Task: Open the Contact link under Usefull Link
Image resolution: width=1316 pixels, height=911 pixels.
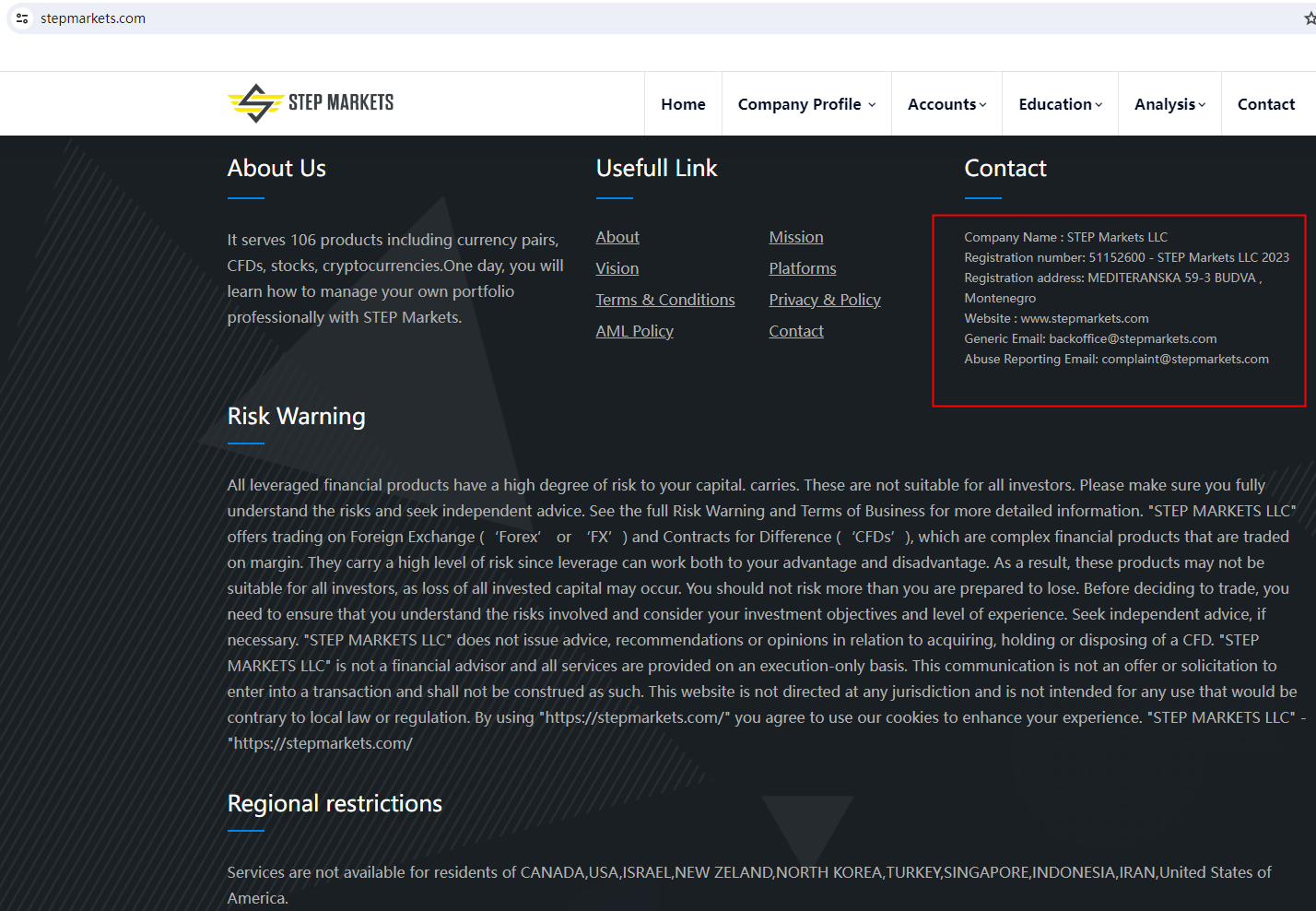Action: 796,331
